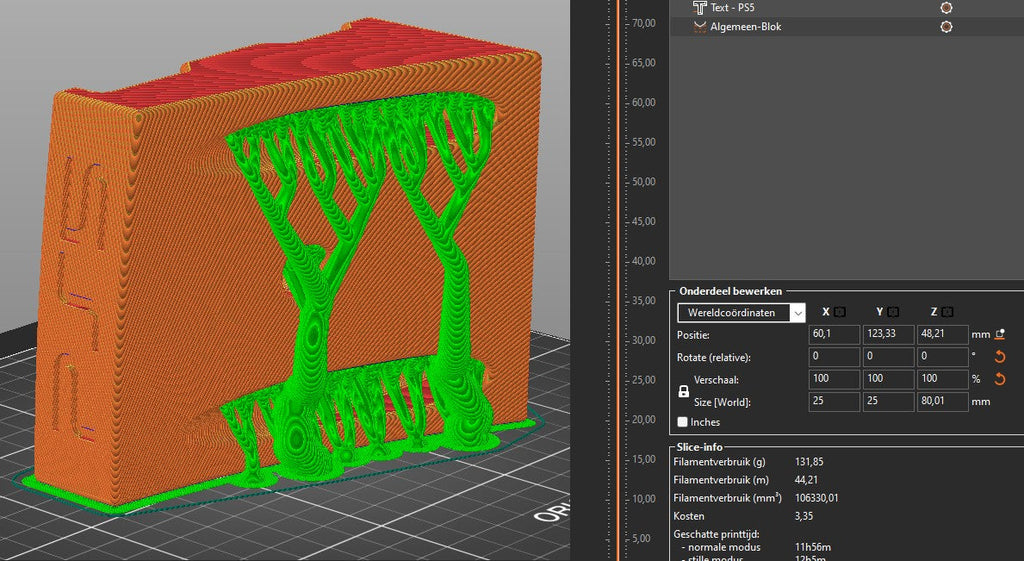Click the Z axis mirror icon
This screenshot has height=561, width=1024.
(x=947, y=313)
